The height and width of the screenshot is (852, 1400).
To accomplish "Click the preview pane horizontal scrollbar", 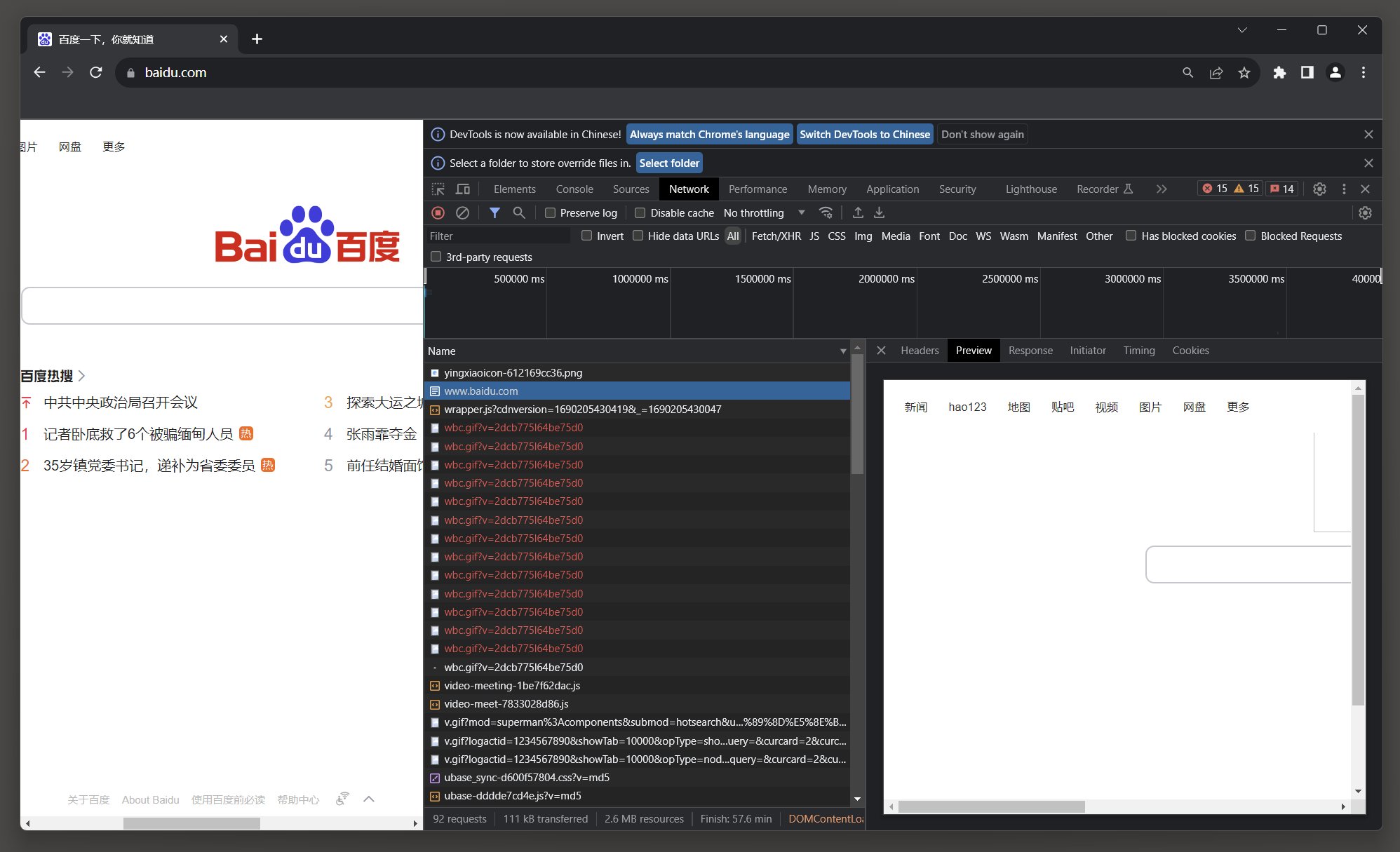I will pos(991,806).
